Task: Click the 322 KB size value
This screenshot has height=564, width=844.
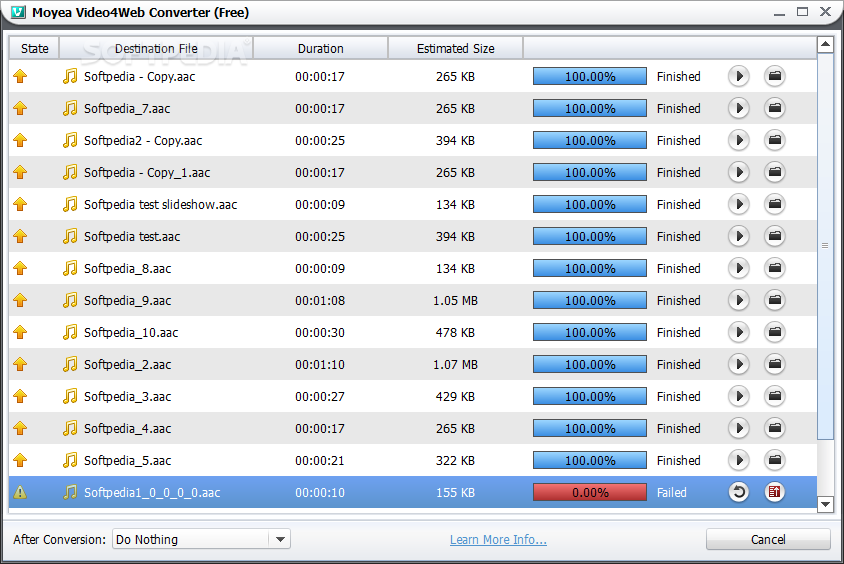Action: (x=455, y=460)
